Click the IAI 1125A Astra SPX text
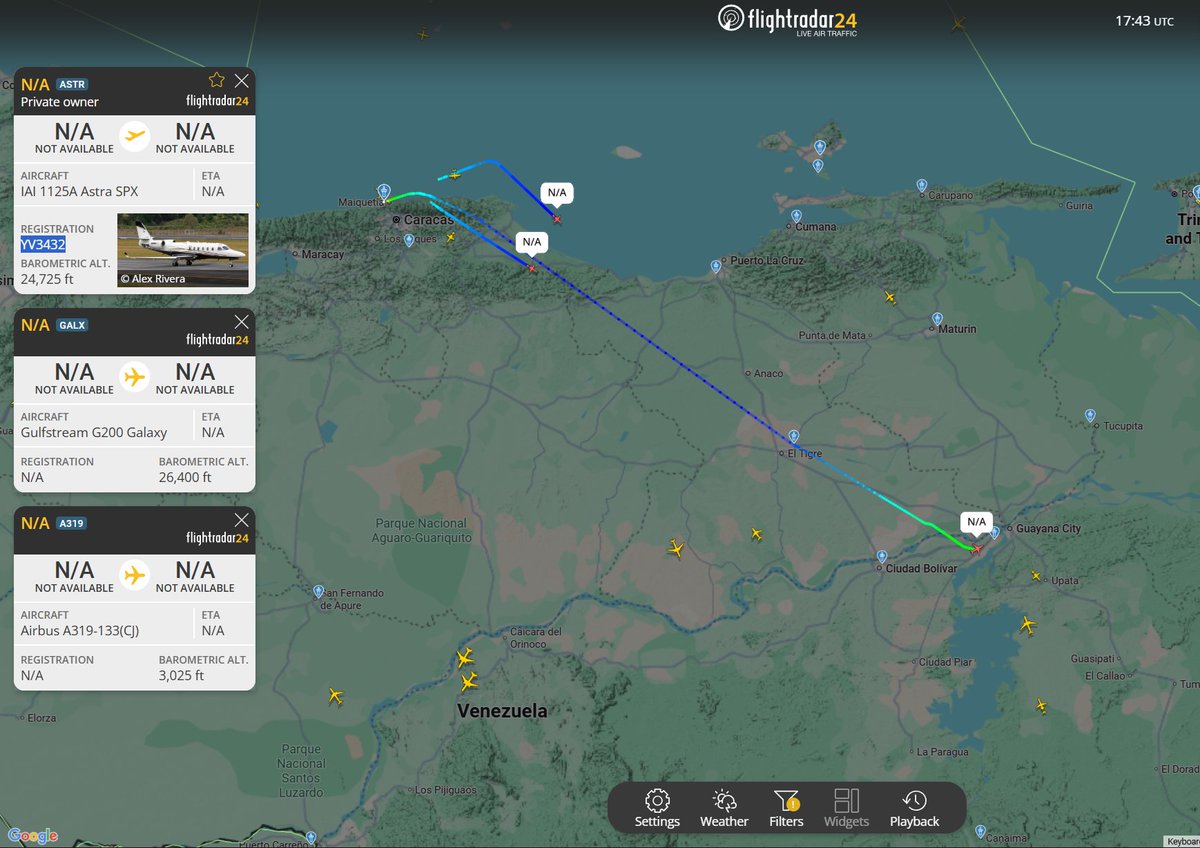This screenshot has height=848, width=1200. [79, 191]
